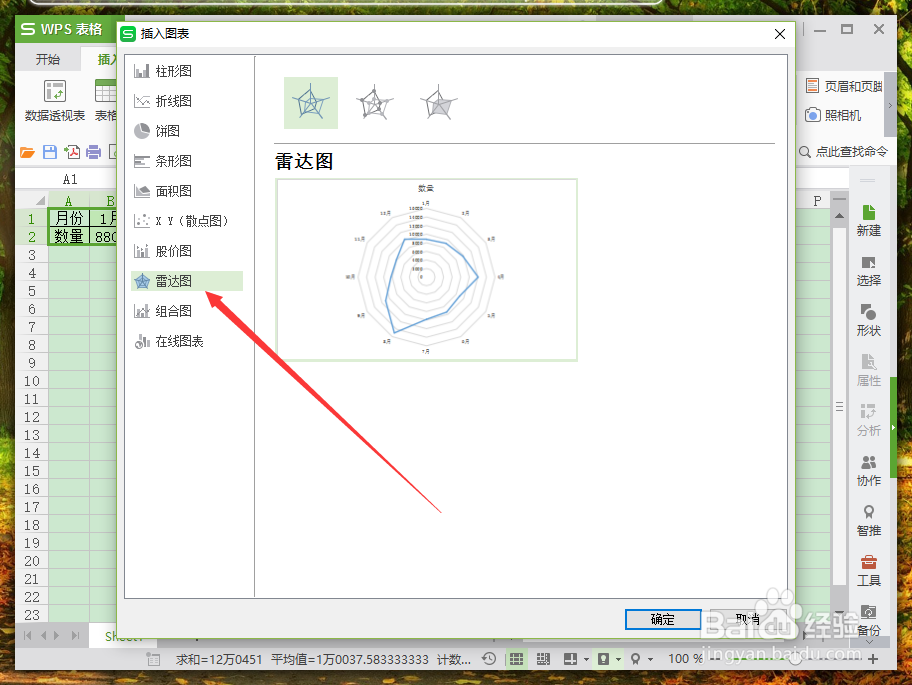Expand the 页眉和页脚 sidebar chevron
The width and height of the screenshot is (912, 685).
point(891,105)
